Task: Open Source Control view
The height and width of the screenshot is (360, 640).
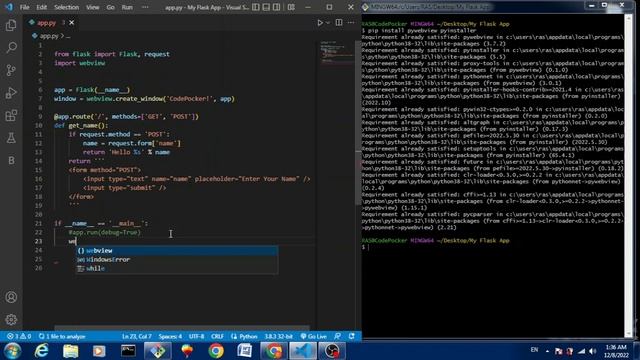Action: pos(11,70)
